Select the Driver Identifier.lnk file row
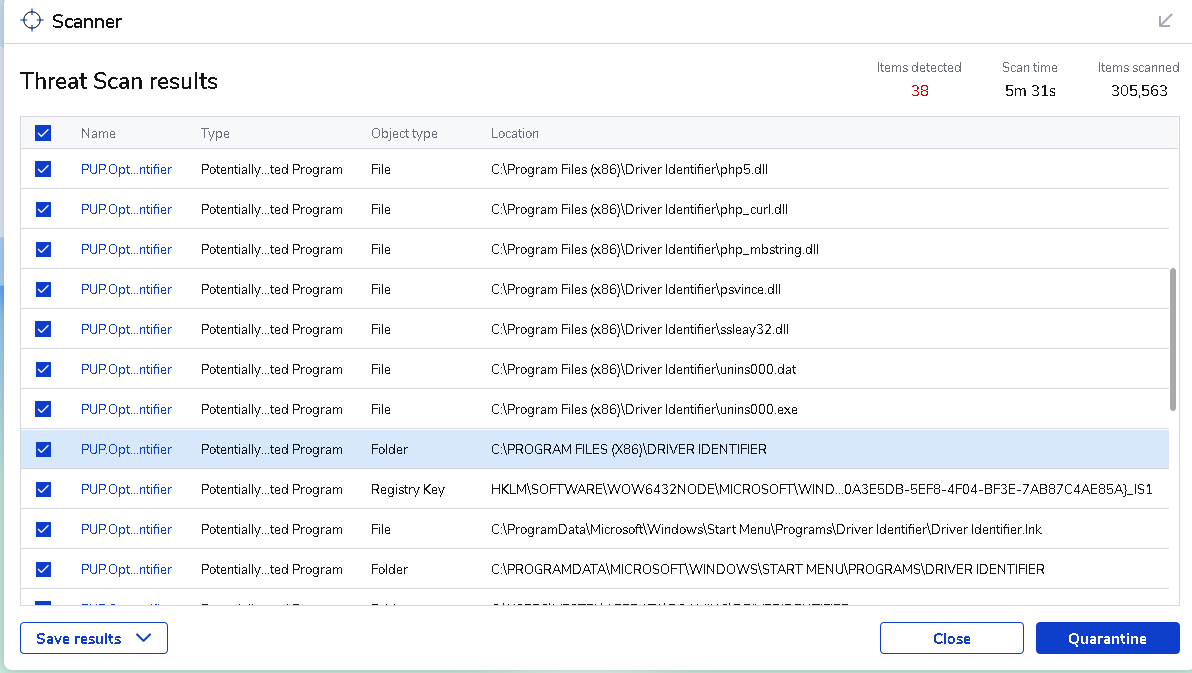Viewport: 1192px width, 673px height. coord(766,529)
